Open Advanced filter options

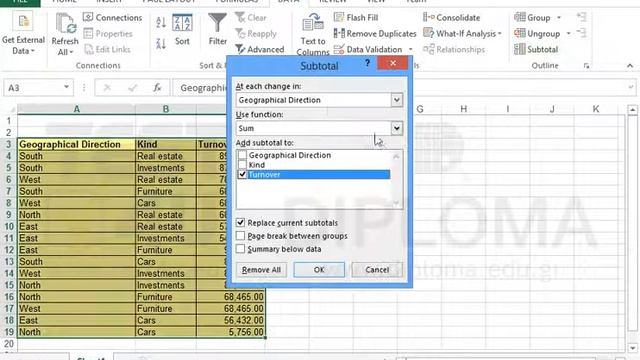(x=260, y=49)
